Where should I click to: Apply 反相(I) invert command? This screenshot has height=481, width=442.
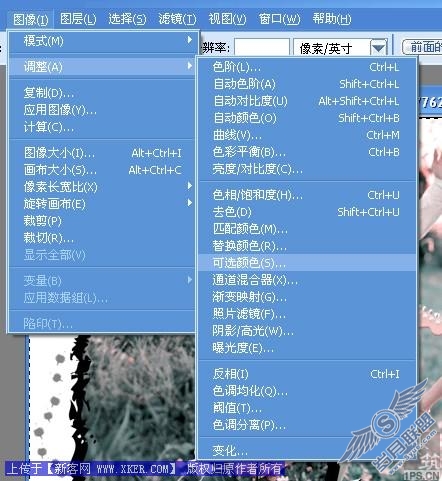click(x=307, y=374)
